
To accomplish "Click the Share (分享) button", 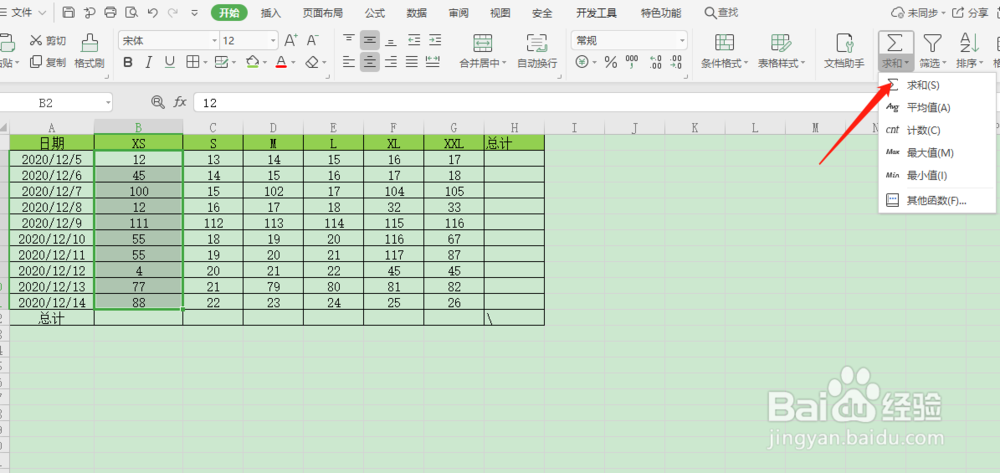I will pyautogui.click(x=970, y=13).
